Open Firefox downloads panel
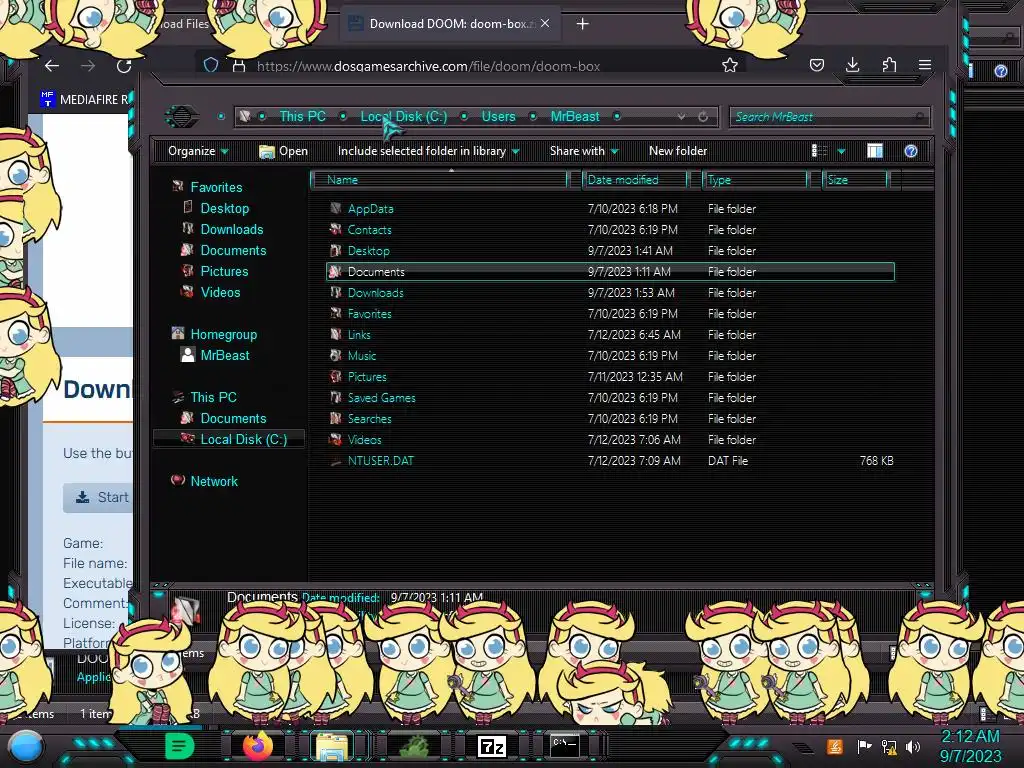The height and width of the screenshot is (768, 1024). coord(852,65)
